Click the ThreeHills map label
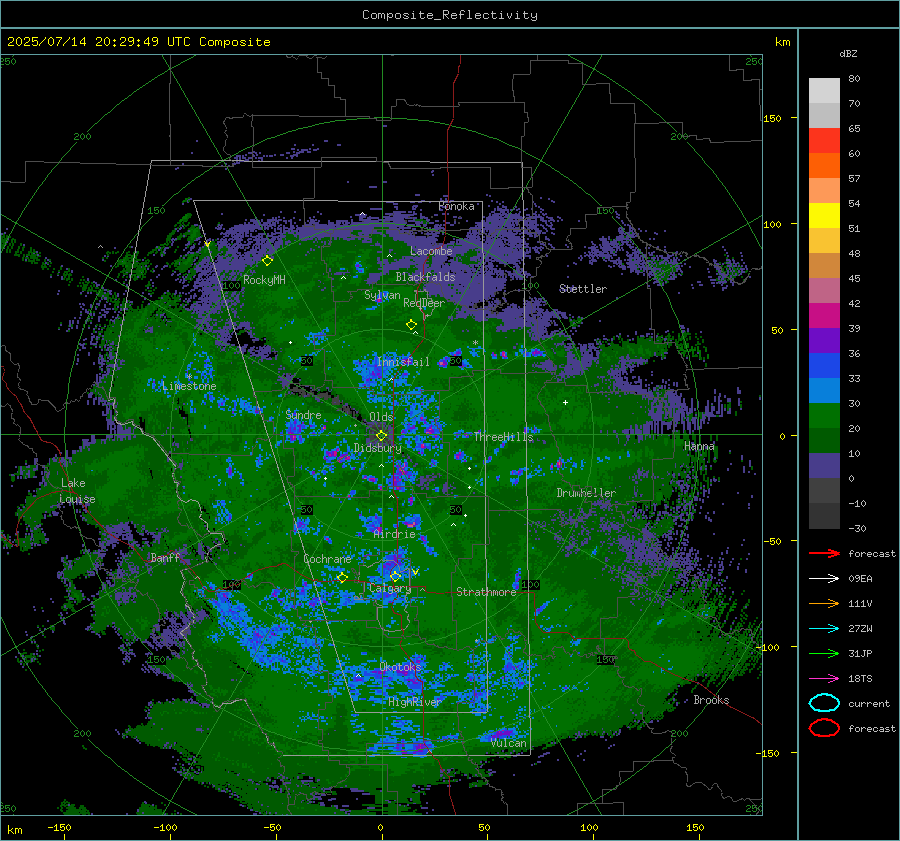 click(x=503, y=437)
